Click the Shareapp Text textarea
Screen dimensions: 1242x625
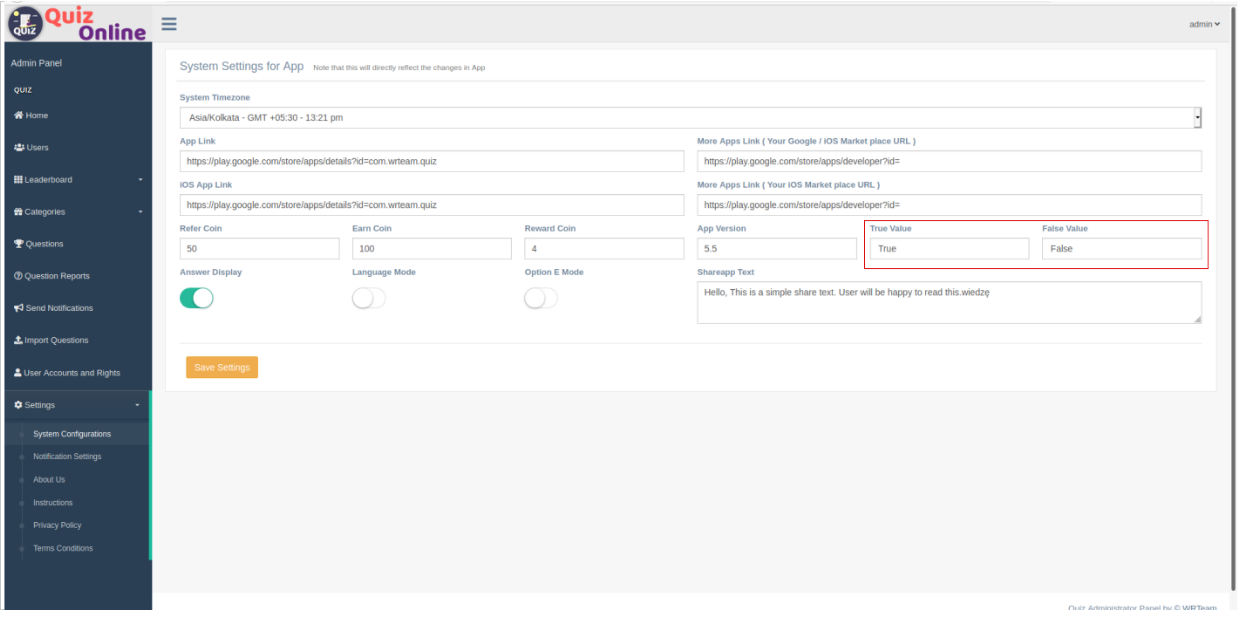point(949,302)
